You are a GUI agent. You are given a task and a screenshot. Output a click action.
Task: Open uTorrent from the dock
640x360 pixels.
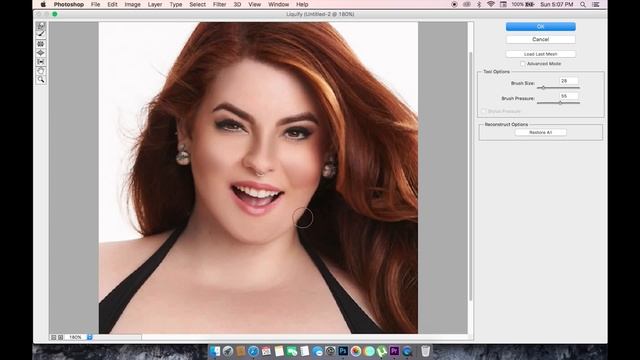click(x=382, y=351)
